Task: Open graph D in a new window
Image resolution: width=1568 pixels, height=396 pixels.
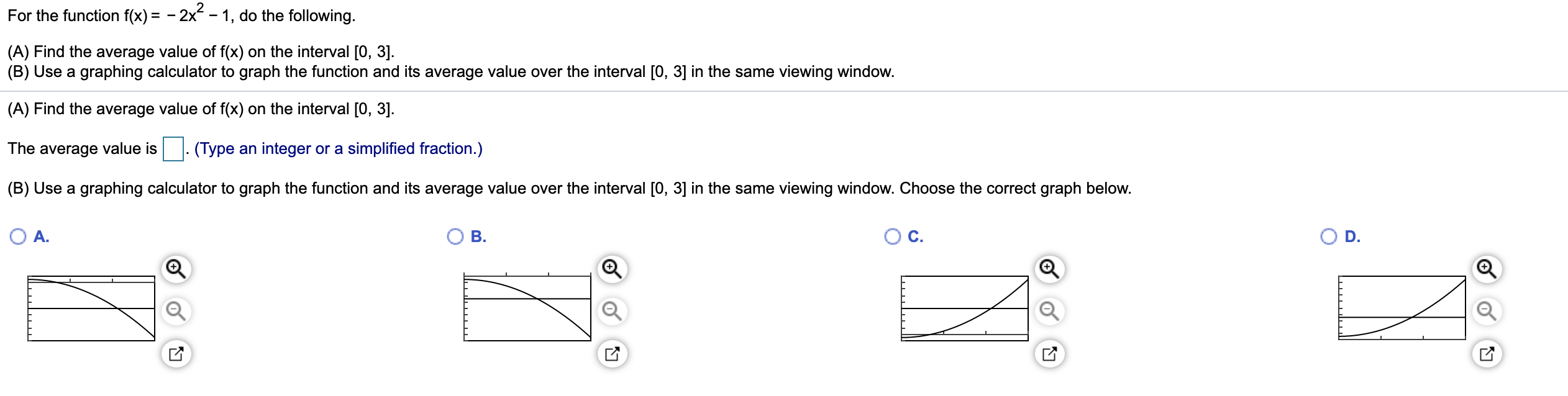Action: pos(1487,353)
